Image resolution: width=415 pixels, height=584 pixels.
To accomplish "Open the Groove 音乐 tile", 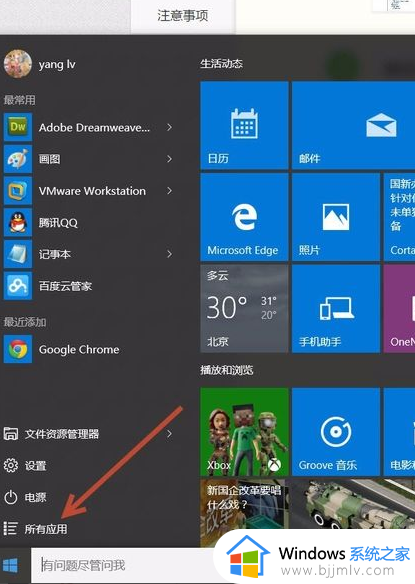I will tap(336, 432).
